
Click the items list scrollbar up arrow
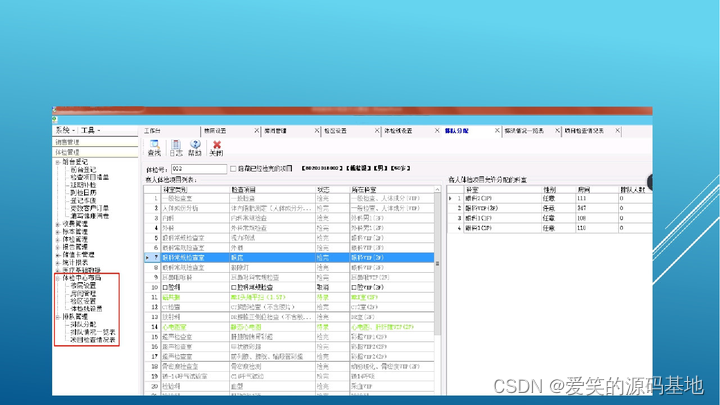click(x=438, y=189)
